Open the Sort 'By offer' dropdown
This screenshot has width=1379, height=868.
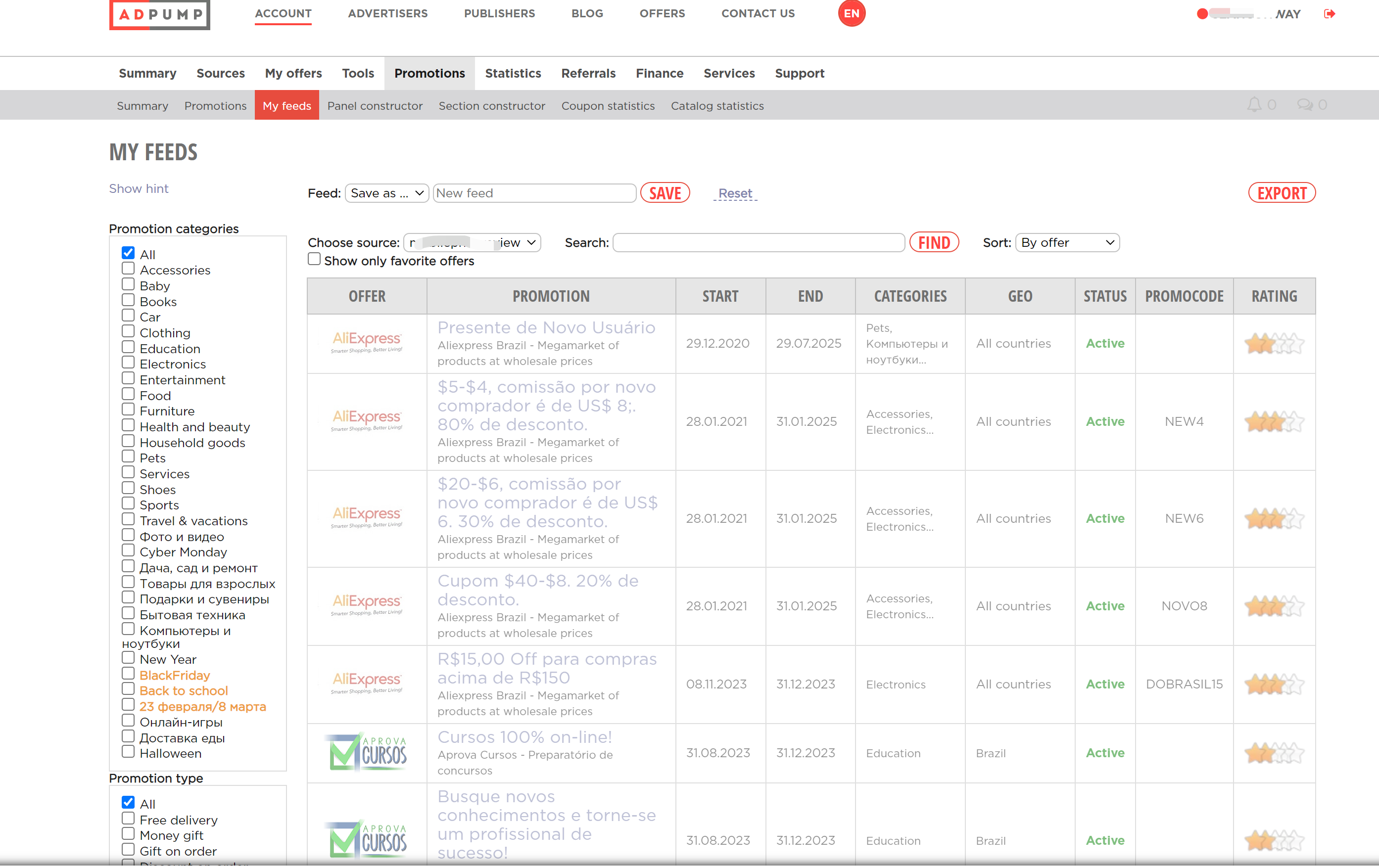click(1067, 243)
